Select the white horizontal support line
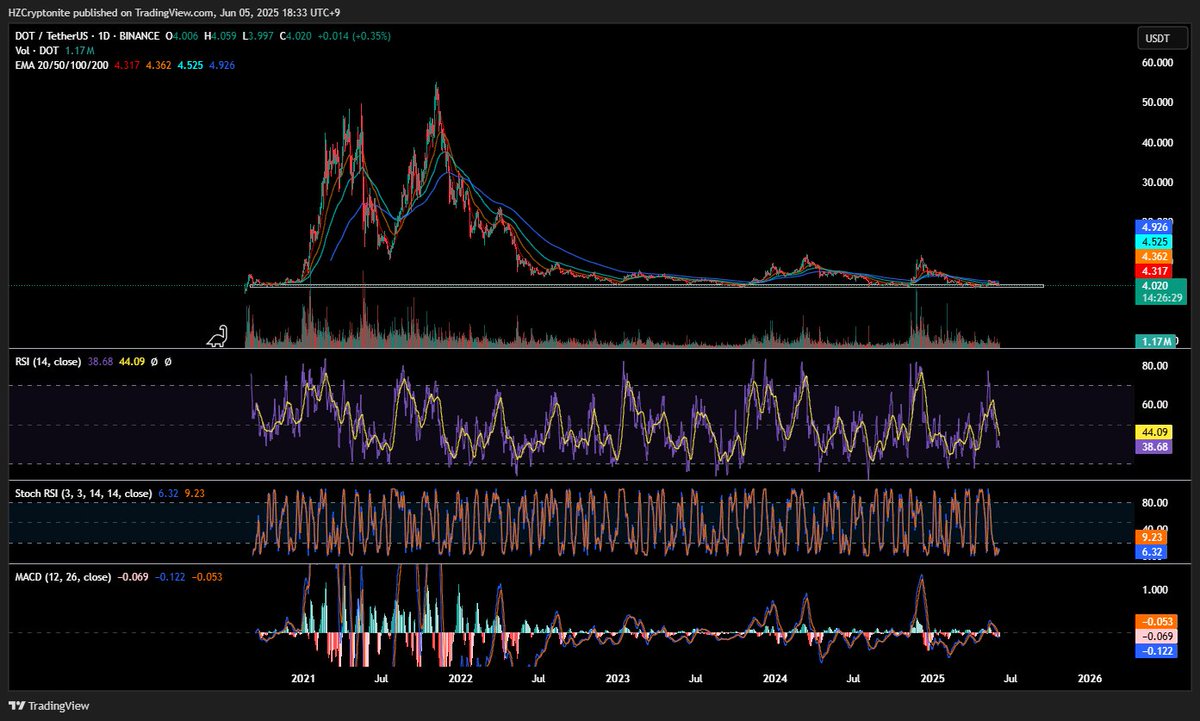Viewport: 1200px width, 721px height. click(645, 286)
